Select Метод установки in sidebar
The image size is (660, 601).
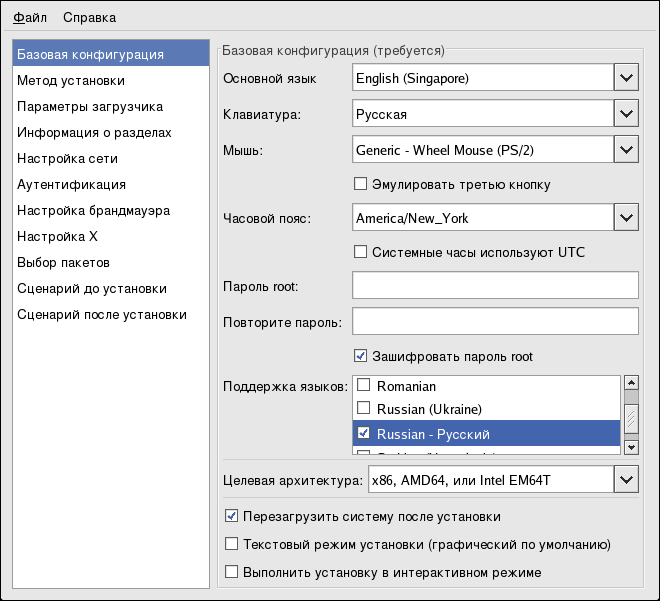pos(71,81)
